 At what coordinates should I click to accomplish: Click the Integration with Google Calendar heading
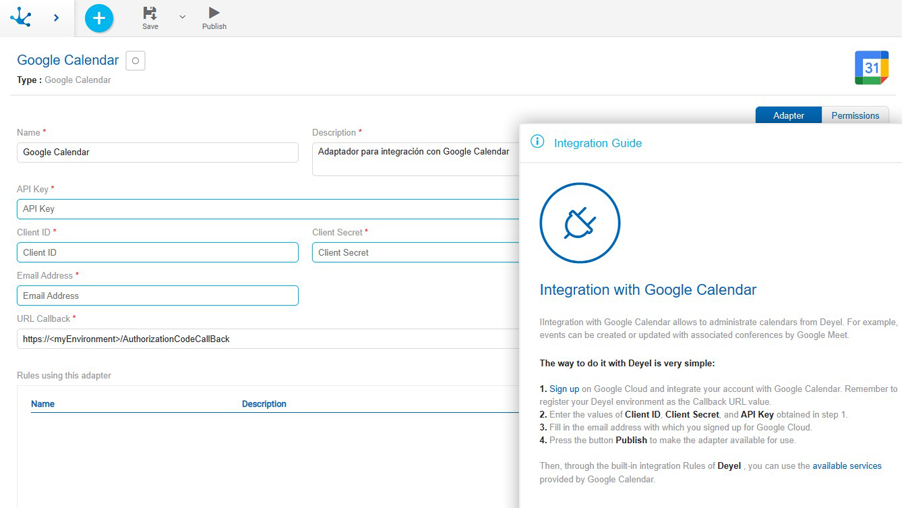tap(648, 290)
